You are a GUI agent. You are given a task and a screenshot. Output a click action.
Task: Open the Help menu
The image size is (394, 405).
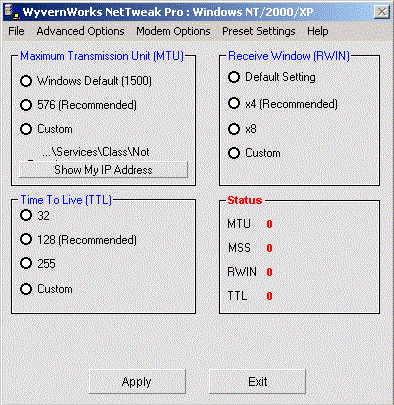coord(318,31)
